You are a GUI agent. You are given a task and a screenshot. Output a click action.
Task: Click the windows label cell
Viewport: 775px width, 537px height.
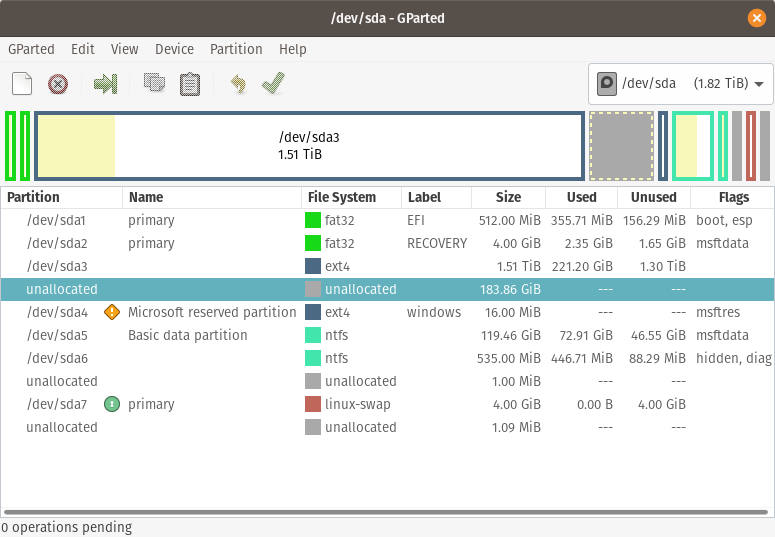point(434,312)
